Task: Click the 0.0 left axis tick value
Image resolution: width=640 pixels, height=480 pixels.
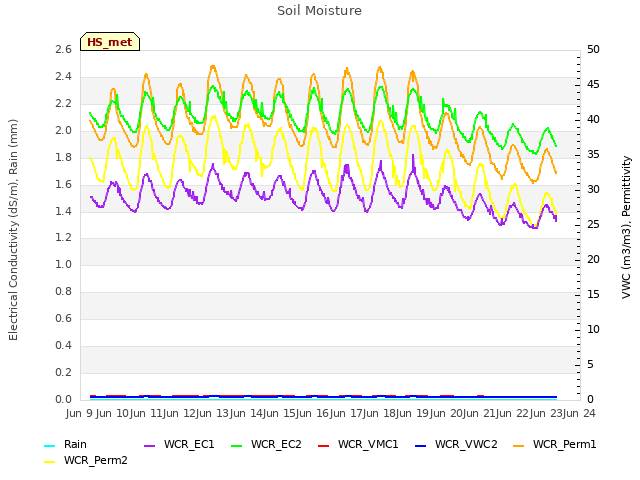Action: point(64,400)
